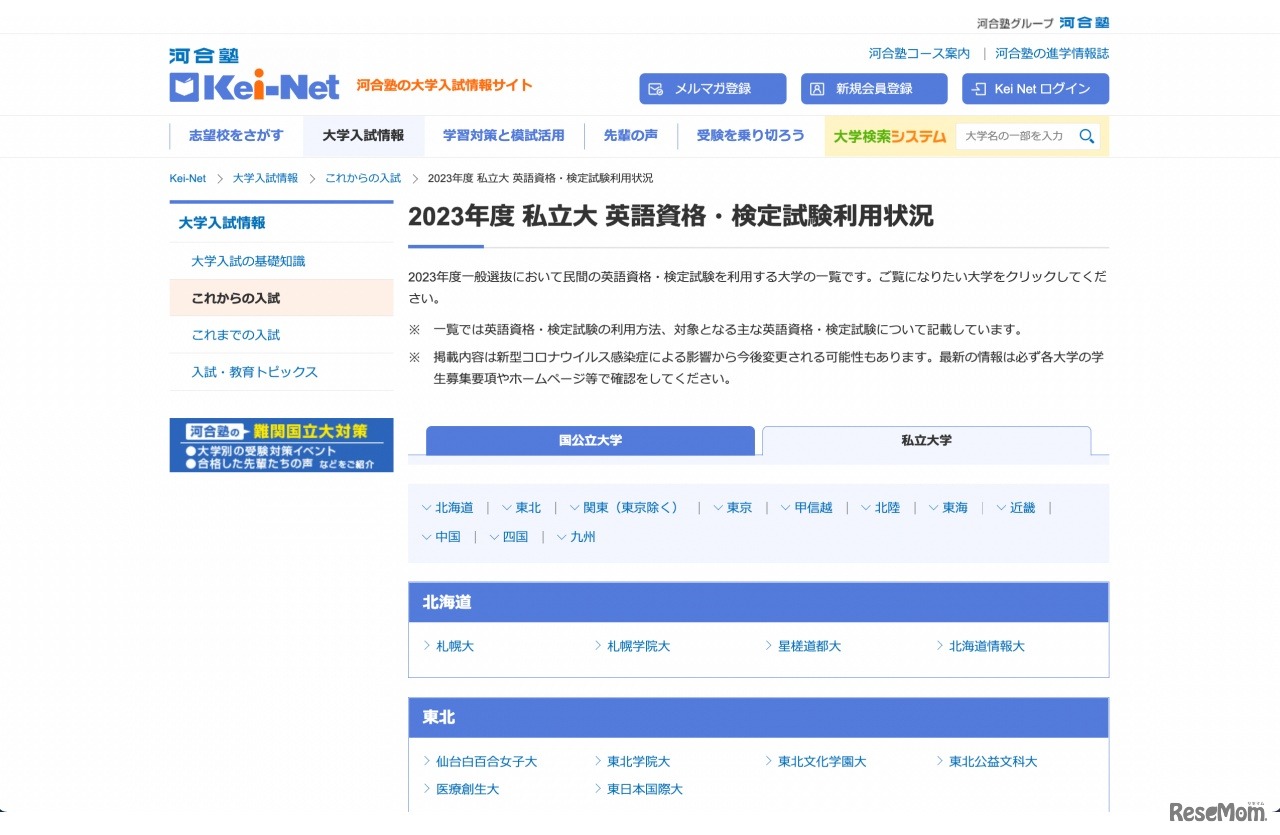Click the search magnifier icon
The image size is (1280, 835).
(1086, 136)
